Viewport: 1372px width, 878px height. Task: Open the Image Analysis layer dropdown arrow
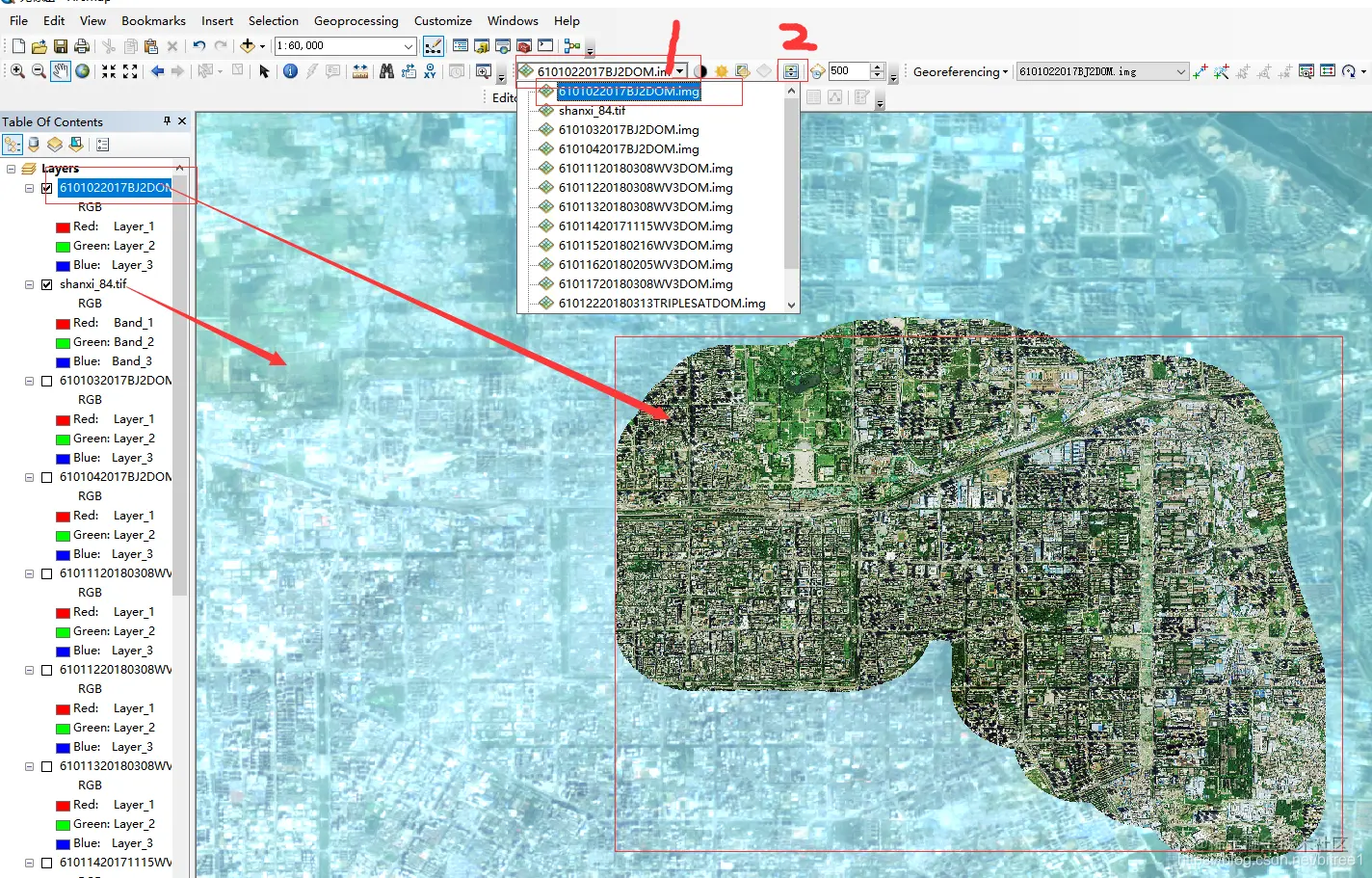click(680, 70)
